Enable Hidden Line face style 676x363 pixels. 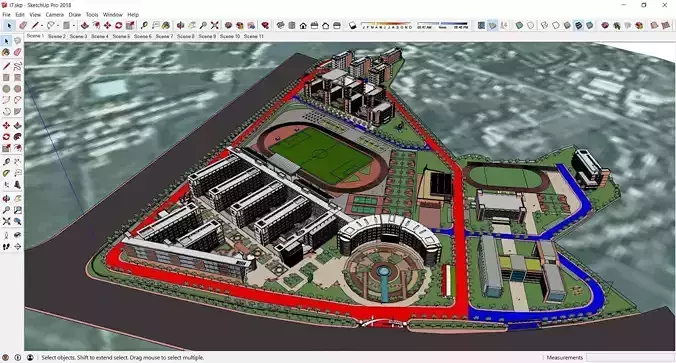pyautogui.click(x=556, y=25)
